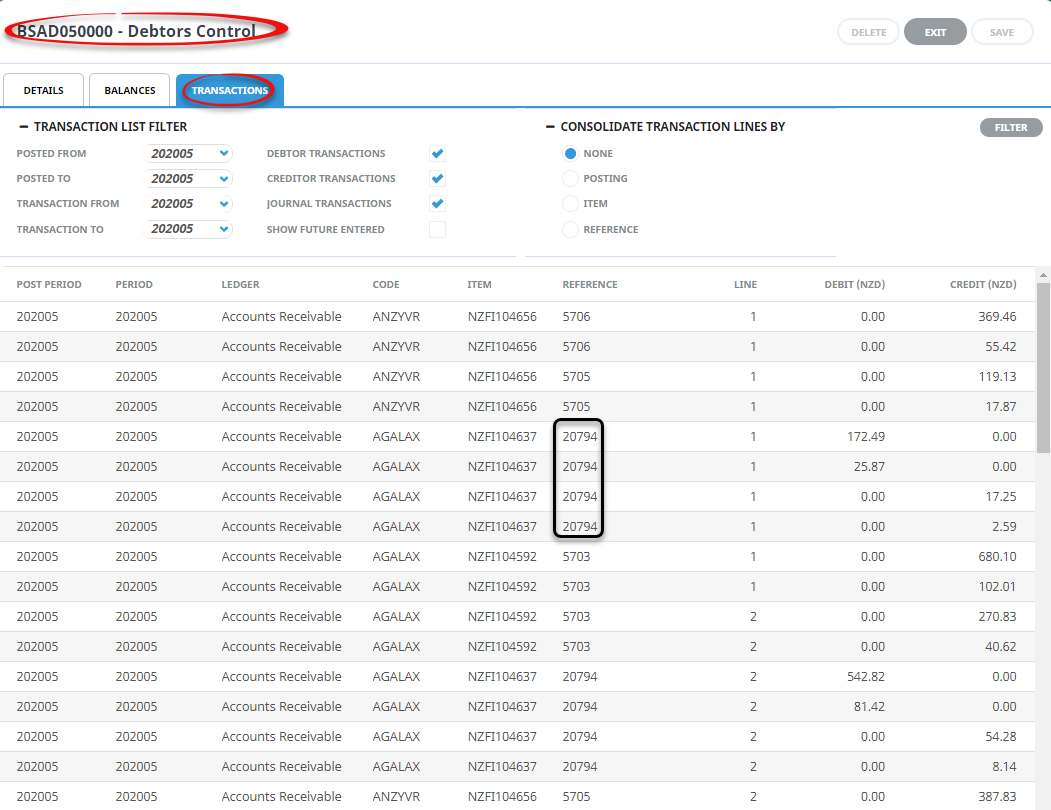Select the credit amount 17.87

[1001, 406]
